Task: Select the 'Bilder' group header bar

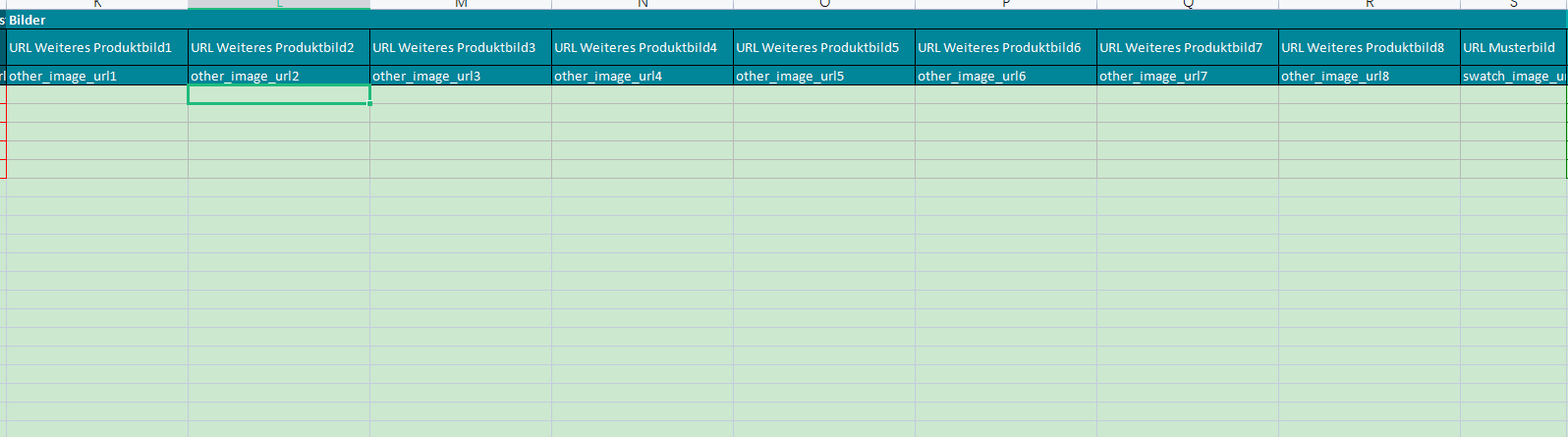Action: 784,20
